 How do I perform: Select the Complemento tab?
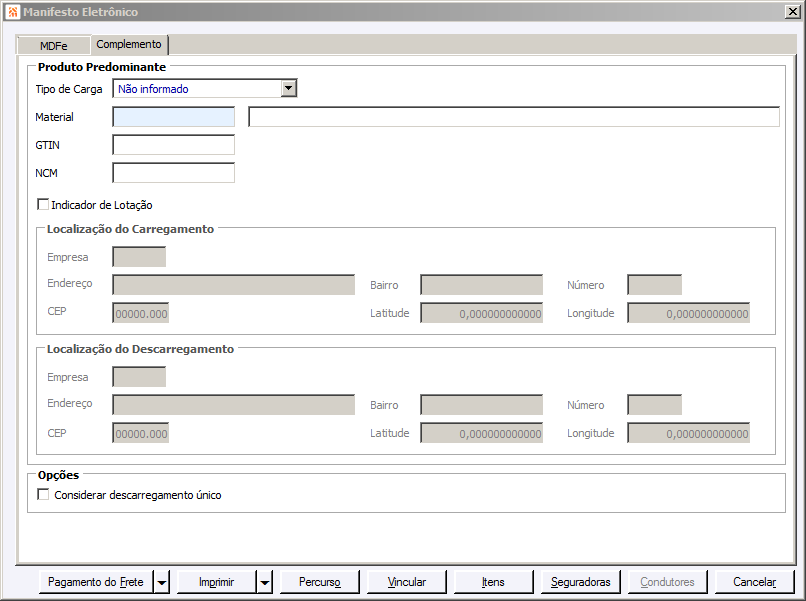[129, 44]
